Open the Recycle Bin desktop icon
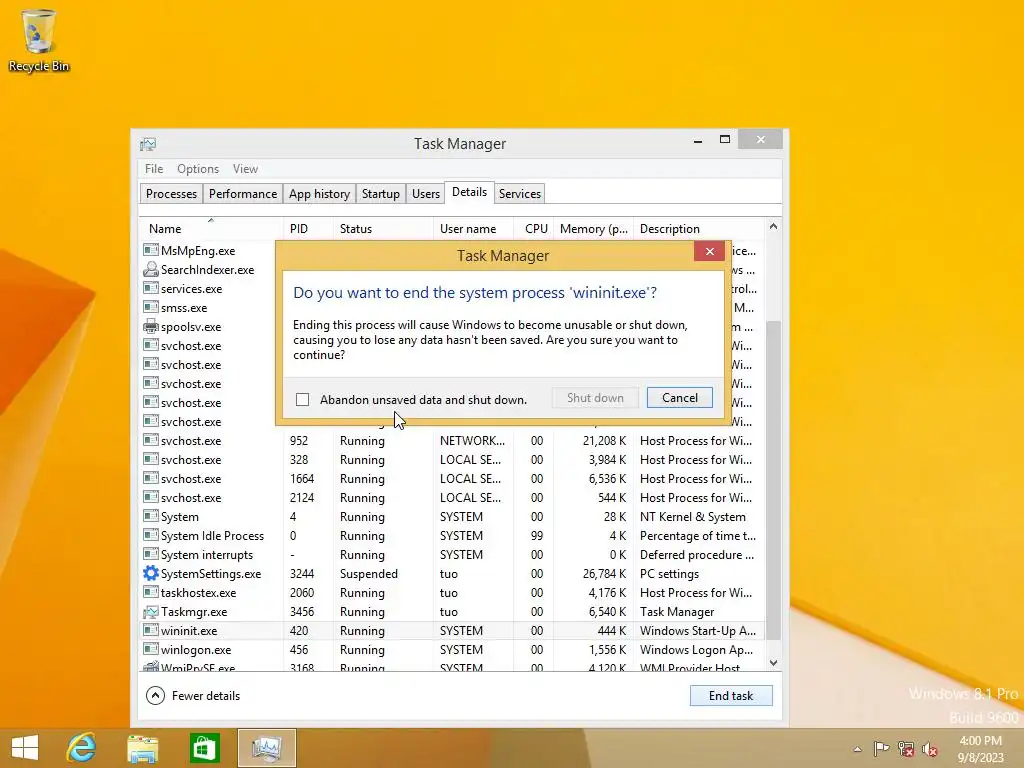 (39, 40)
